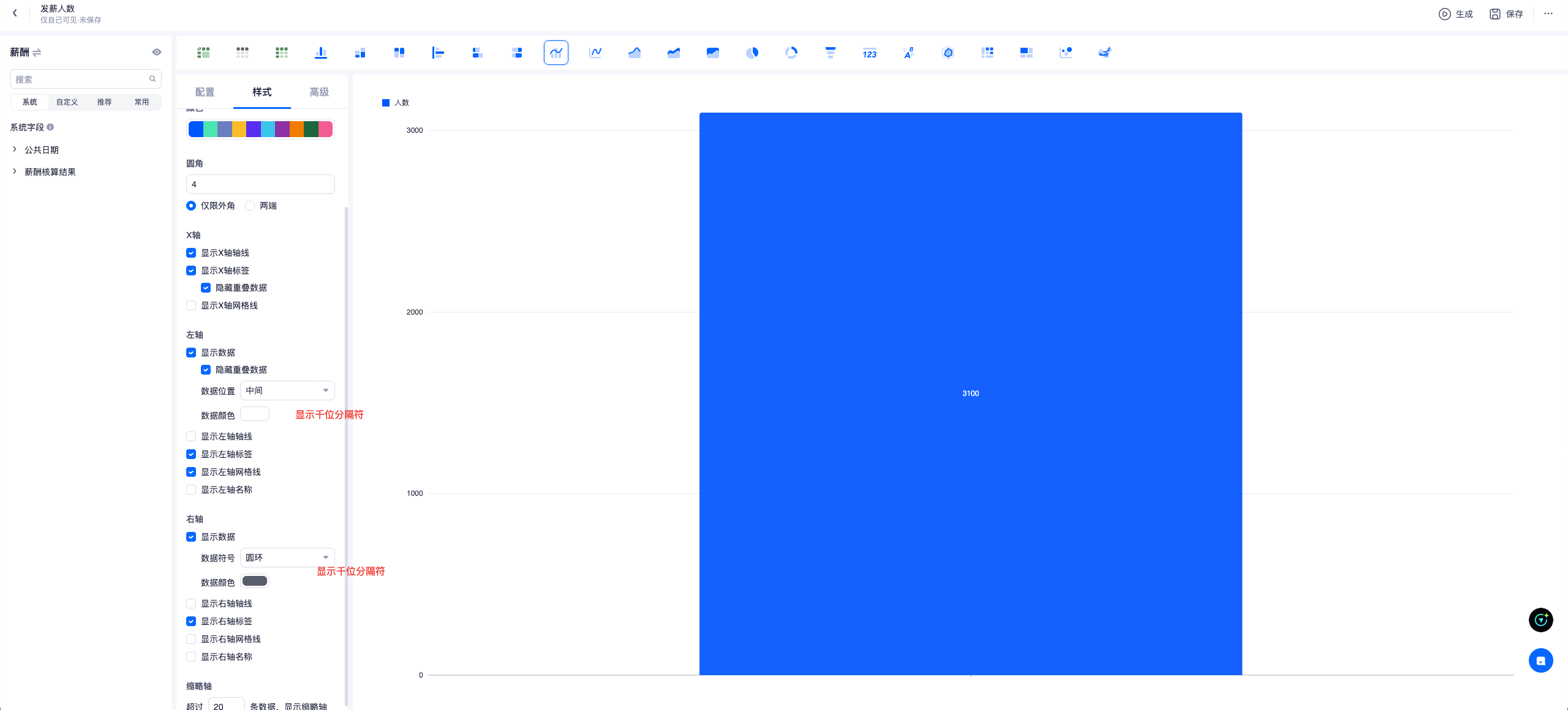Uncheck 显示右轴标签 checkbox
The image size is (1568, 710).
tap(191, 621)
